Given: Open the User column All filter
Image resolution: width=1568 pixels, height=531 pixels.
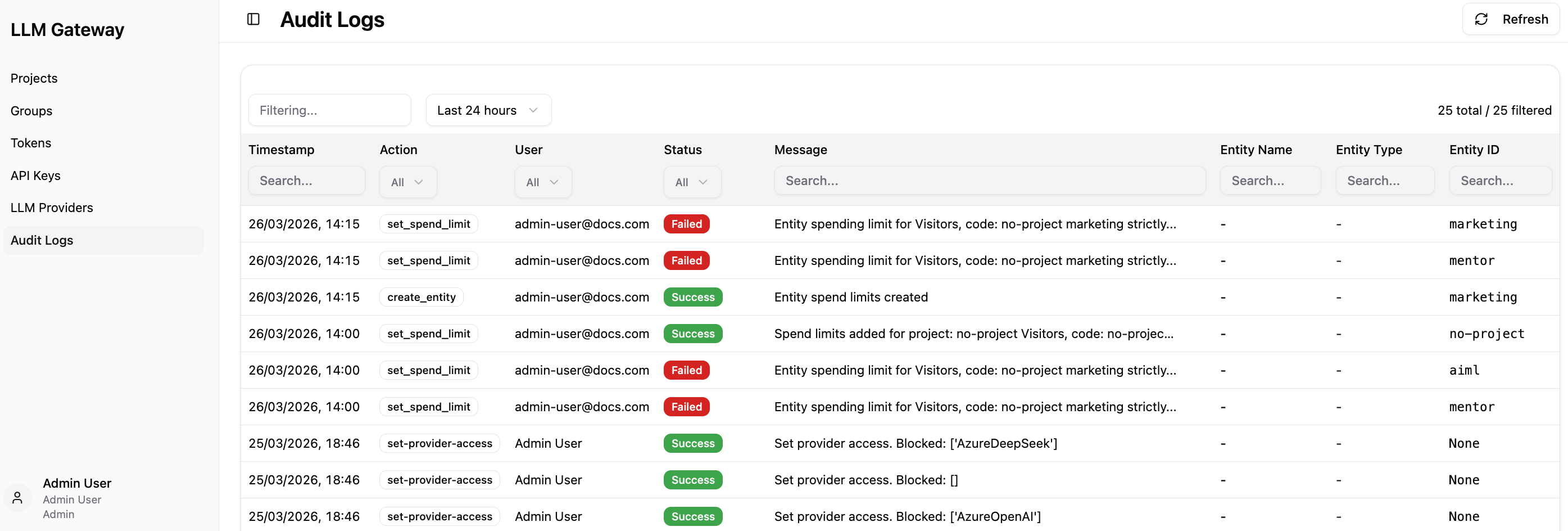Looking at the screenshot, I should point(543,182).
